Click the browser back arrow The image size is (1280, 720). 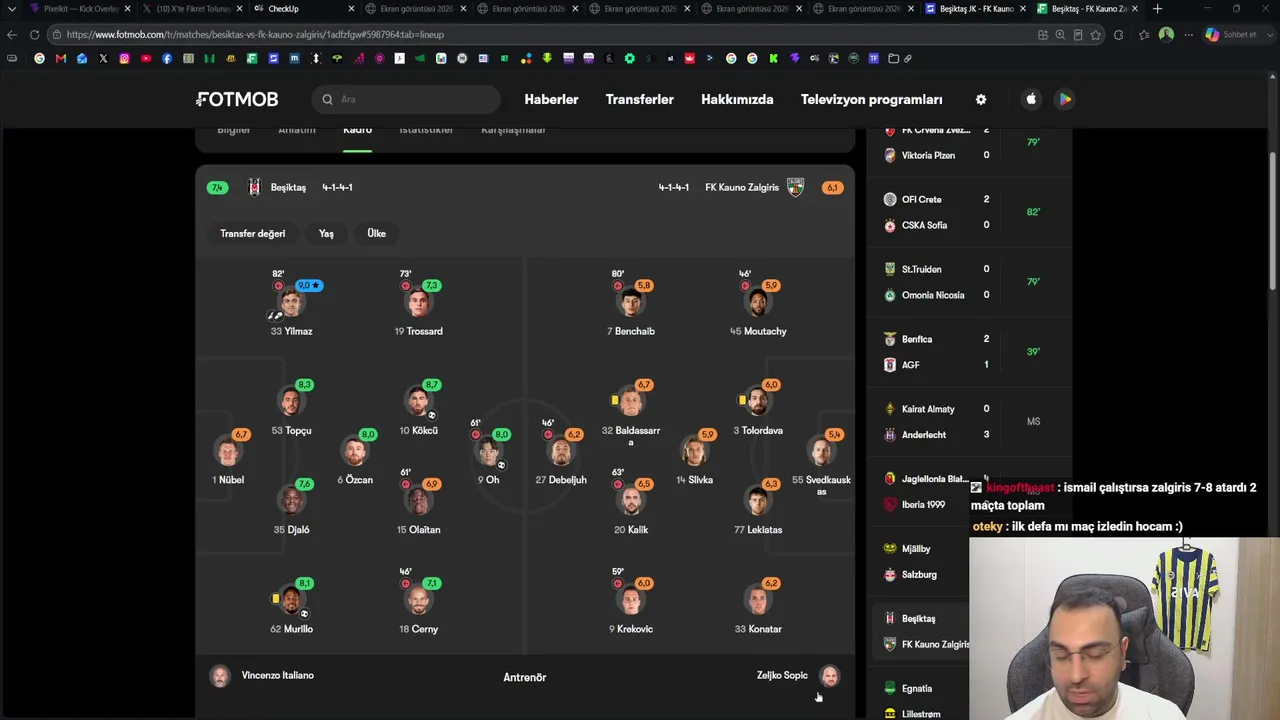(x=12, y=34)
